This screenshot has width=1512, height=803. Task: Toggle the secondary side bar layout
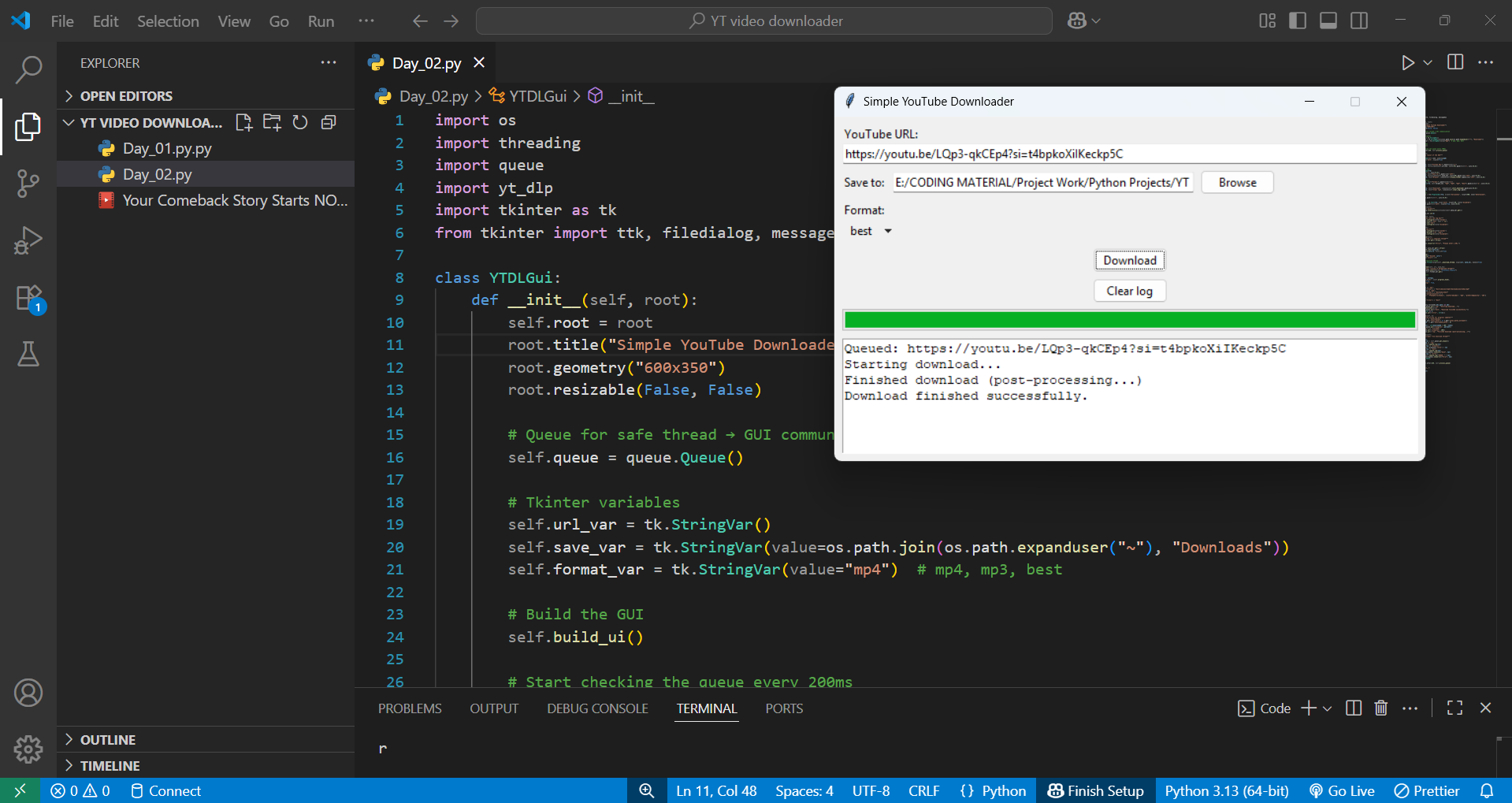[1359, 21]
